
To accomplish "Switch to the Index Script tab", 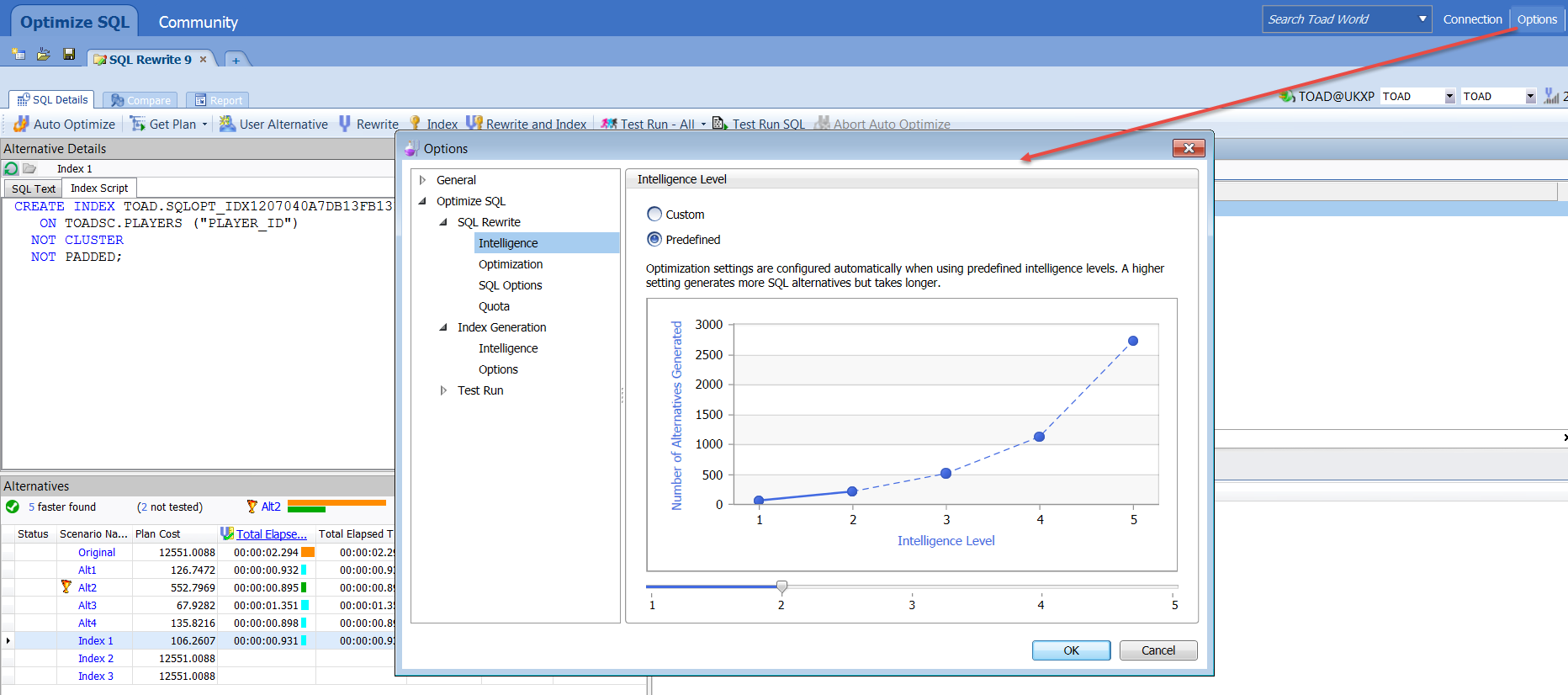I will coord(99,188).
